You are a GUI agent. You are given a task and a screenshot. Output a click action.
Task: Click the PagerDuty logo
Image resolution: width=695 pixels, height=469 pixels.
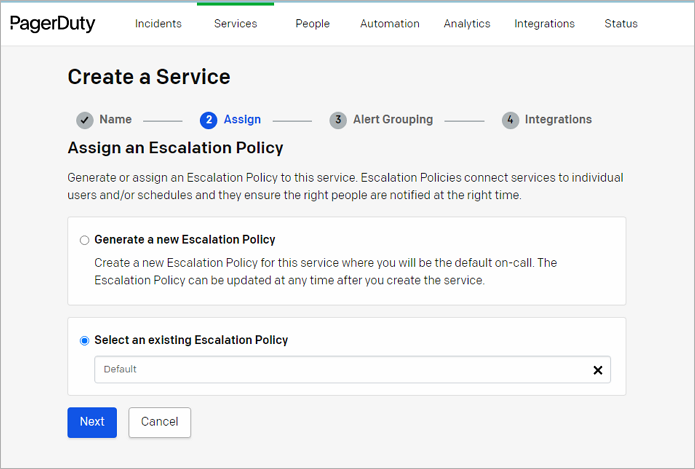tap(53, 23)
